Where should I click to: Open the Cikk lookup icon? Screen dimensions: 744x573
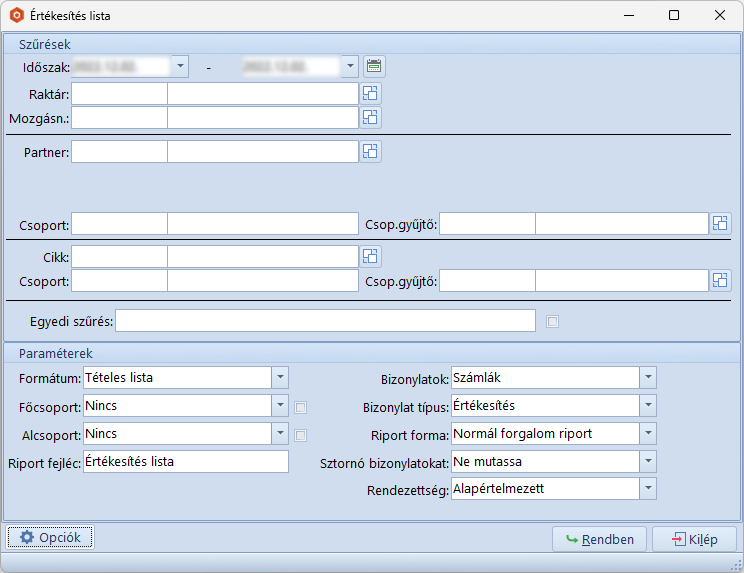[370, 257]
